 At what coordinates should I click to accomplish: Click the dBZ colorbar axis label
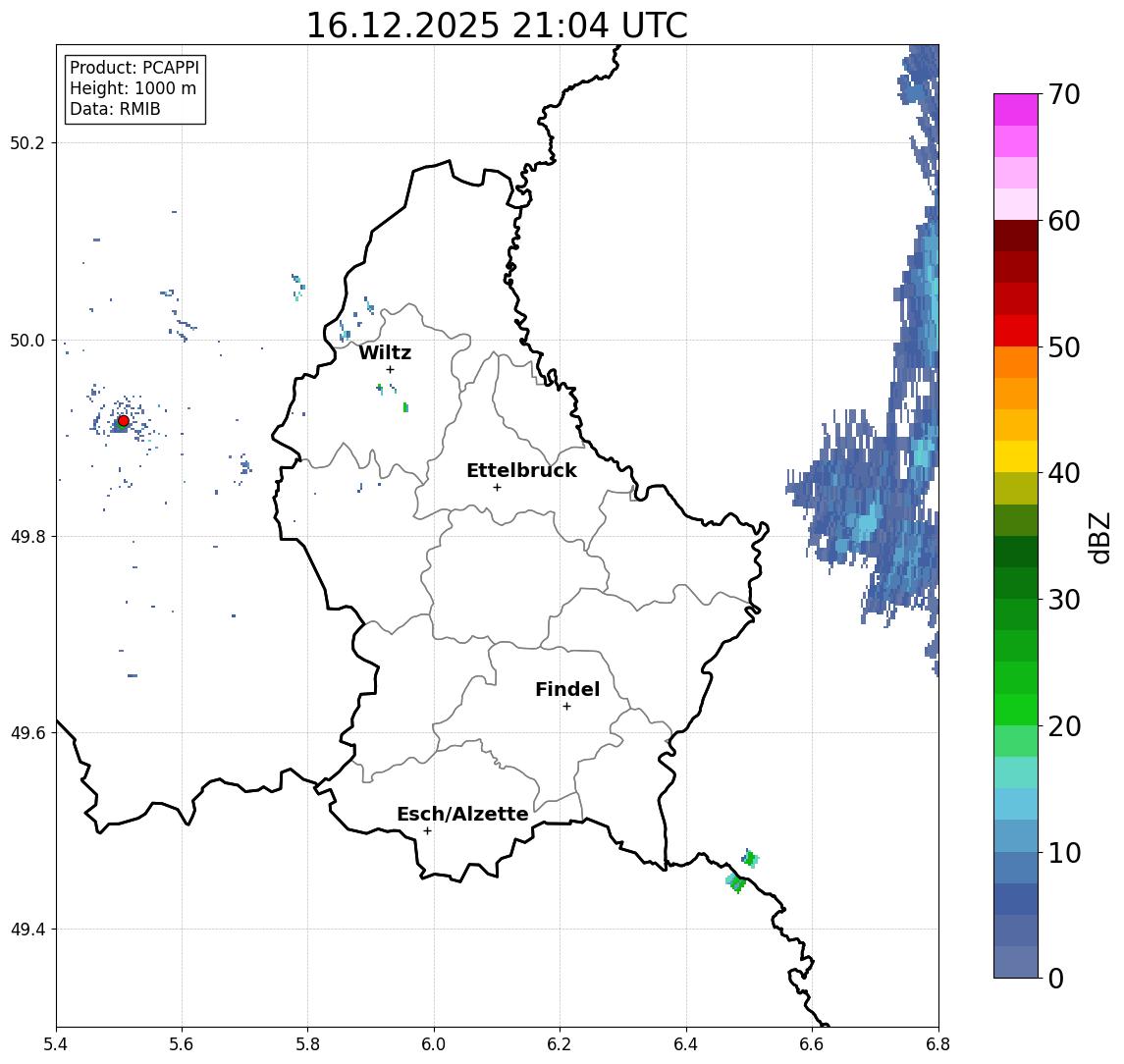click(1098, 537)
